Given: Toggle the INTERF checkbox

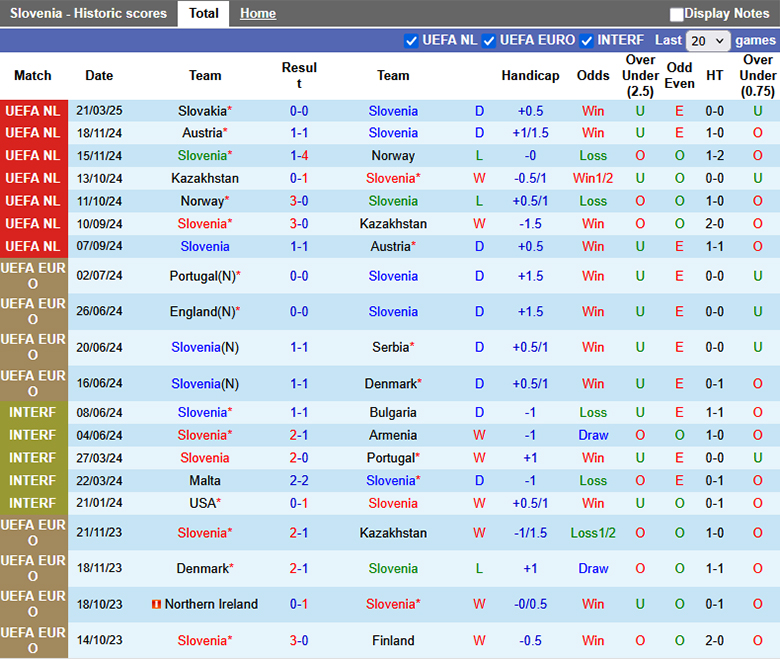Looking at the screenshot, I should 586,41.
